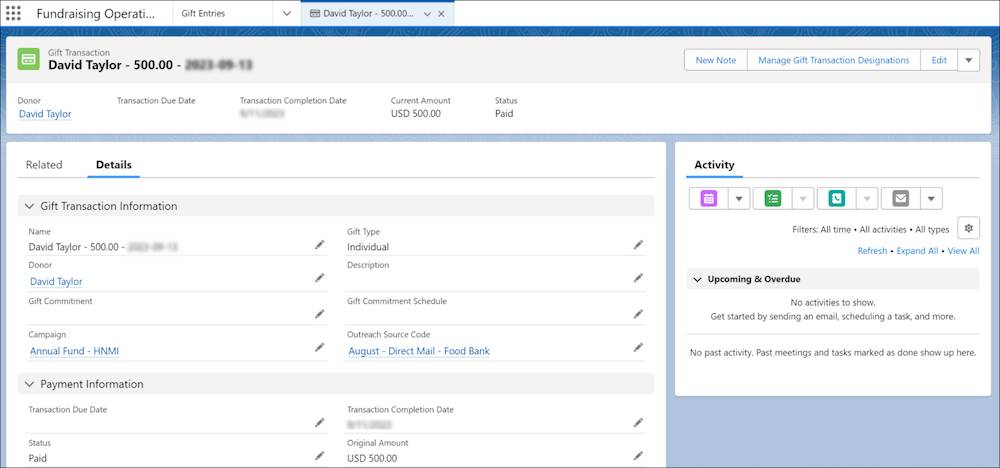
Task: Click the activity Filters summary text
Action: click(870, 229)
